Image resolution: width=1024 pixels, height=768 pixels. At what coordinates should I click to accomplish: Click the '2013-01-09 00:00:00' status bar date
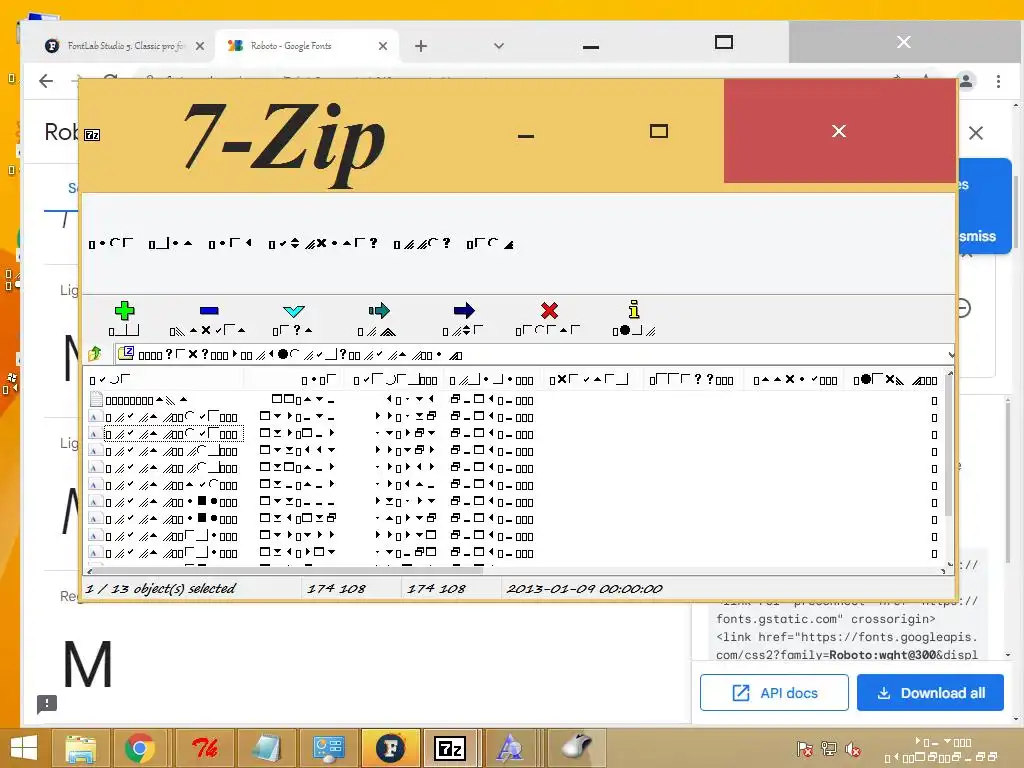[584, 588]
